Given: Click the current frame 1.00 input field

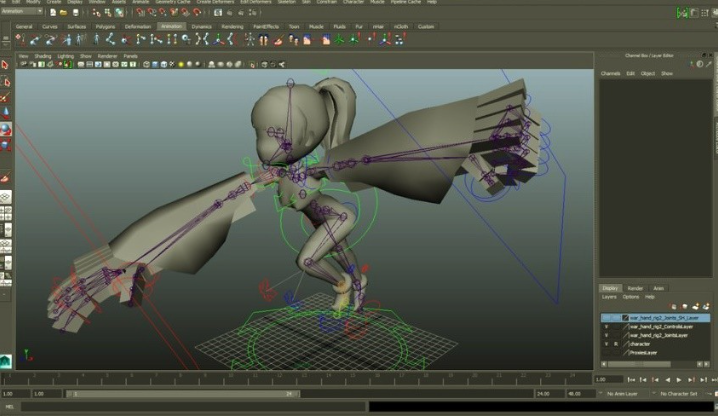Looking at the screenshot, I should 609,380.
